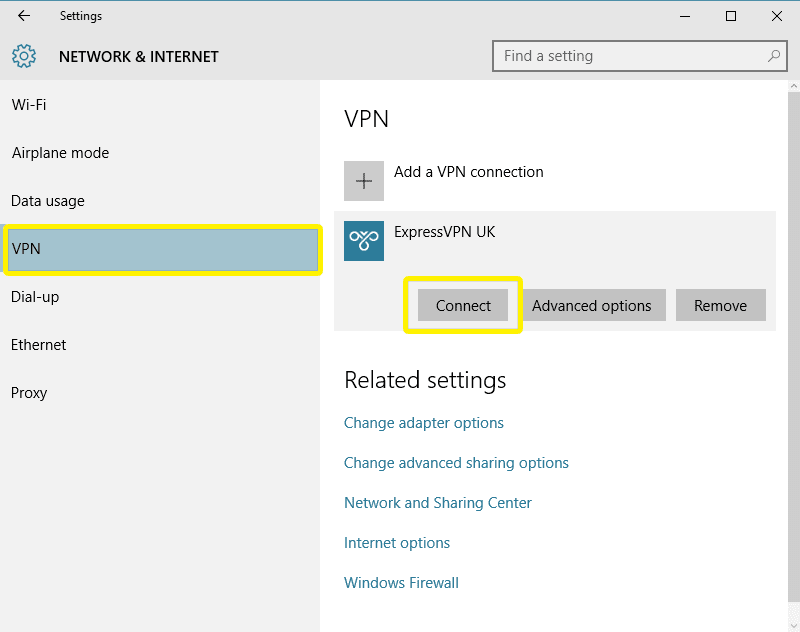Screen dimensions: 800x632
Task: Close the Settings window
Action: 777,16
